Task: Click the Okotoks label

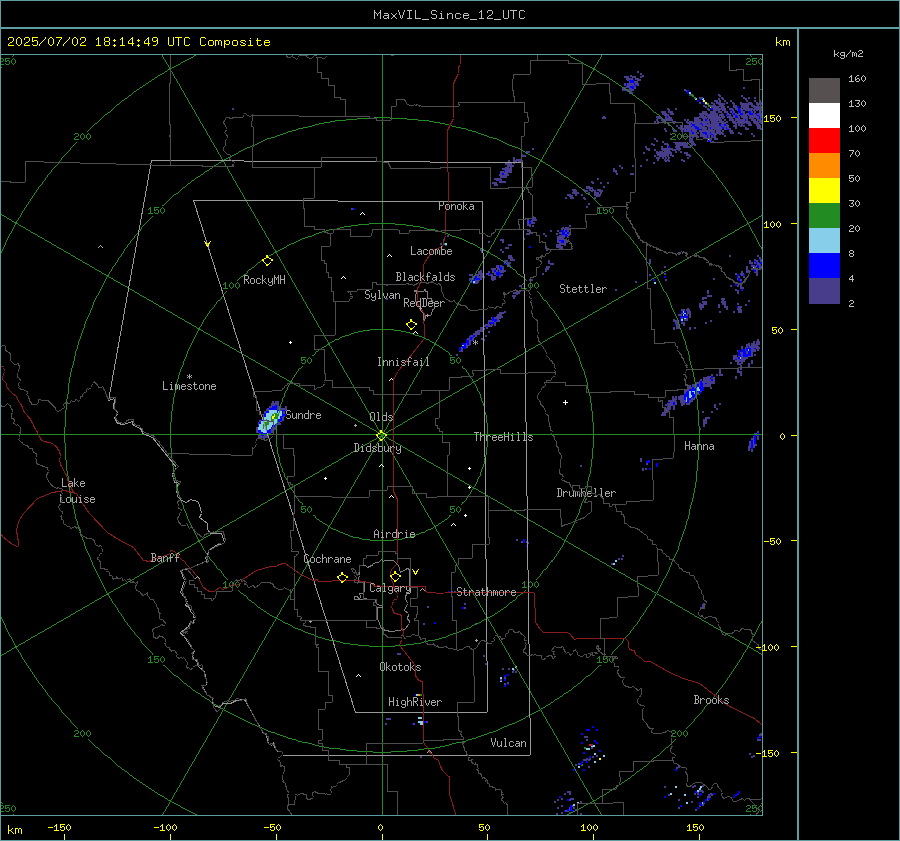Action: pyautogui.click(x=400, y=667)
